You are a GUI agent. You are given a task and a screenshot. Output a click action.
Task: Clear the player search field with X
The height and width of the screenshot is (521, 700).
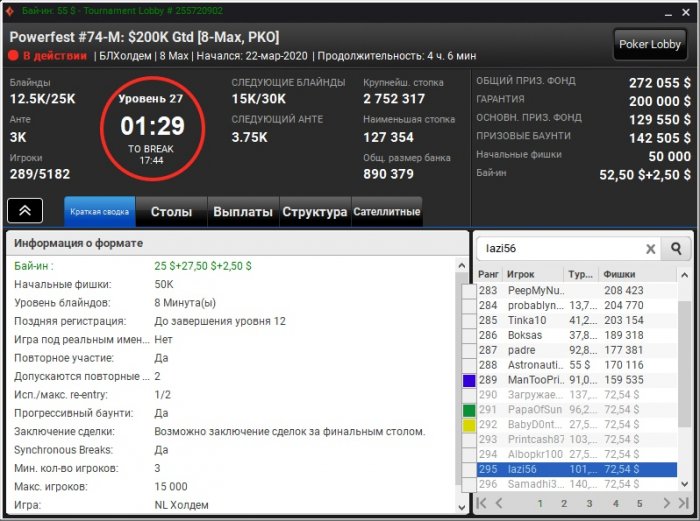[651, 249]
